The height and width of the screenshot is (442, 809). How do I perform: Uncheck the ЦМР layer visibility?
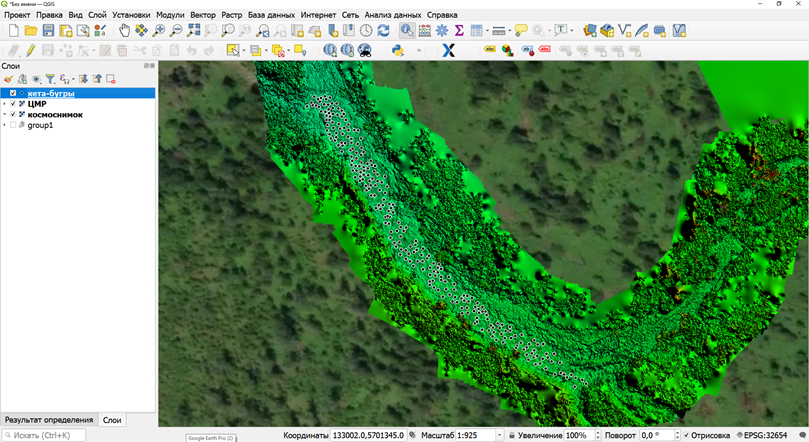click(x=13, y=104)
